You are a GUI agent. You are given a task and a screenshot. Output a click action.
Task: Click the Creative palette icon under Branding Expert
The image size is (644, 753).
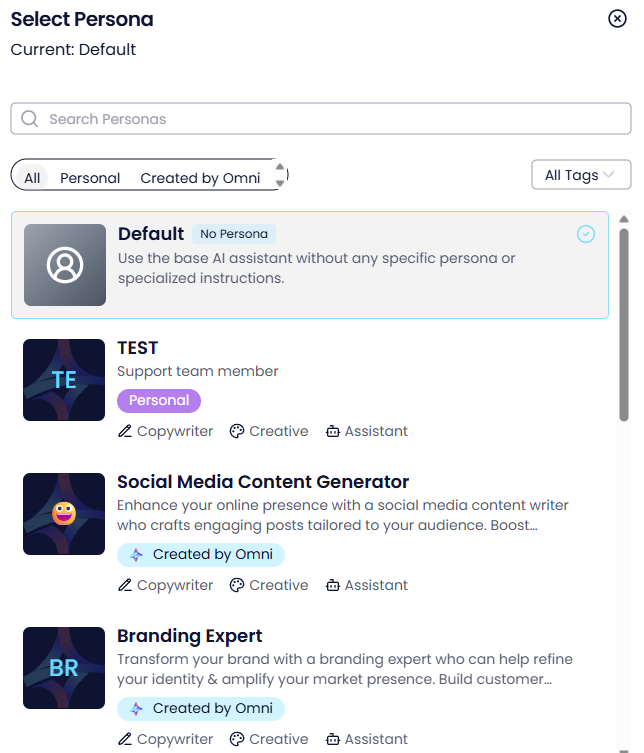click(237, 739)
